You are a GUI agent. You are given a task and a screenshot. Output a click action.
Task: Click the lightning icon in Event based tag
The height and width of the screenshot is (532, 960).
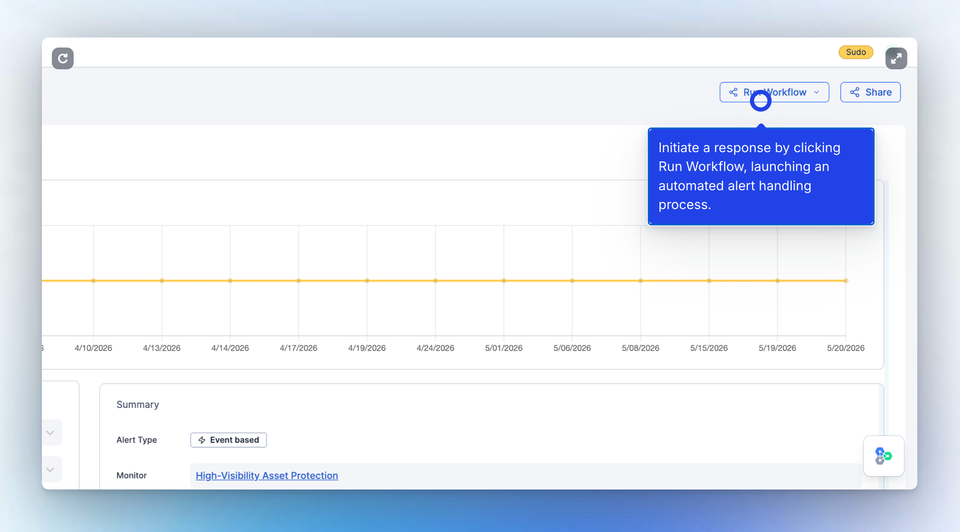coord(201,440)
